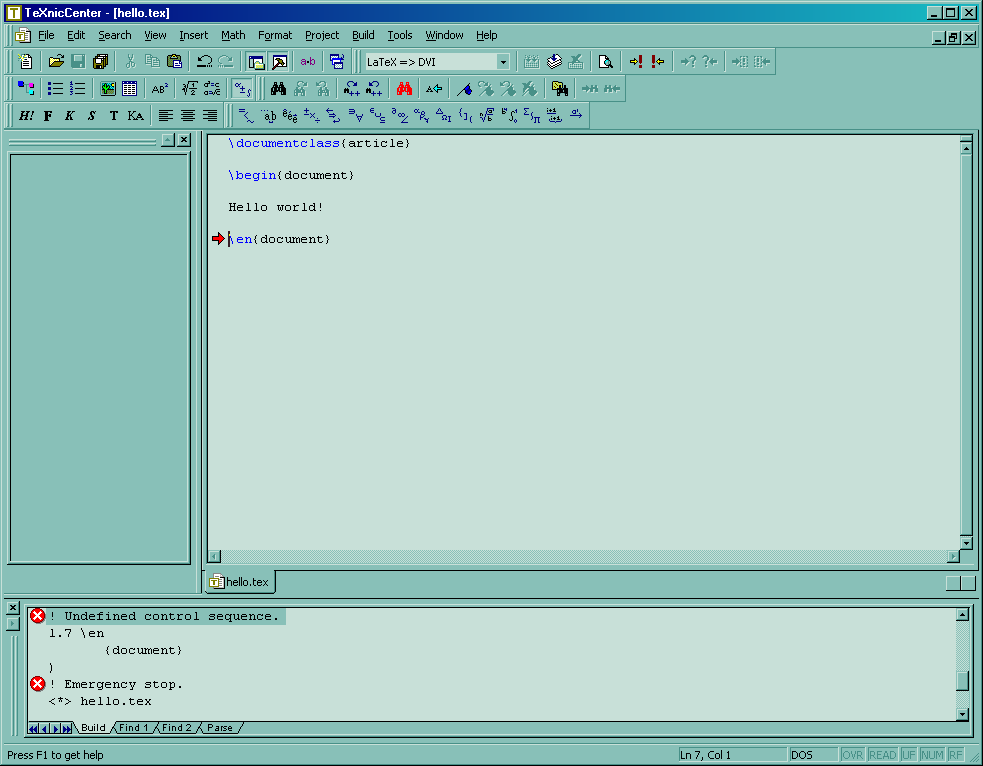
Task: Apply typewriter font with the T icon
Action: pyautogui.click(x=113, y=115)
